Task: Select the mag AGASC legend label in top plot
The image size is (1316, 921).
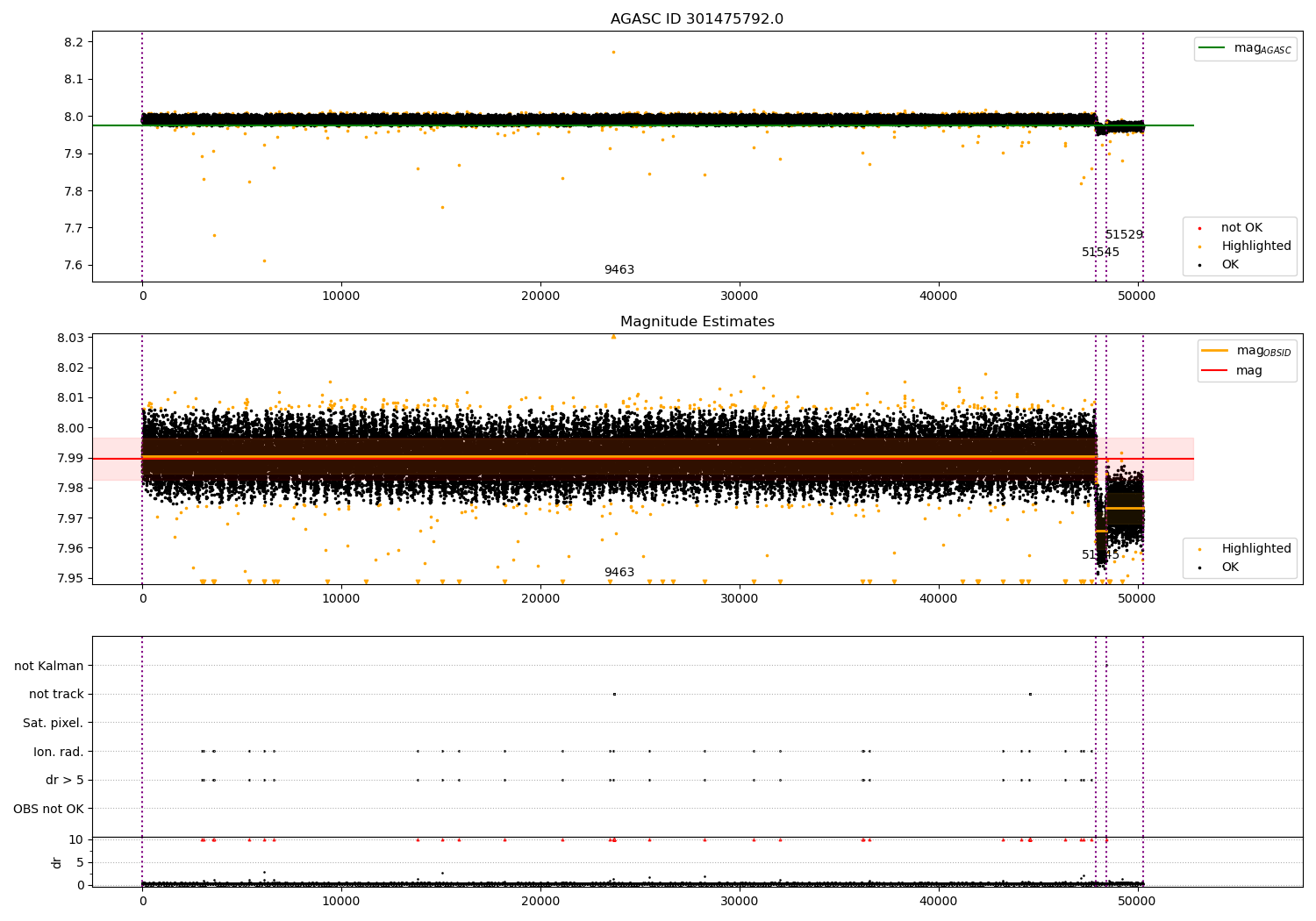Action: click(1262, 48)
